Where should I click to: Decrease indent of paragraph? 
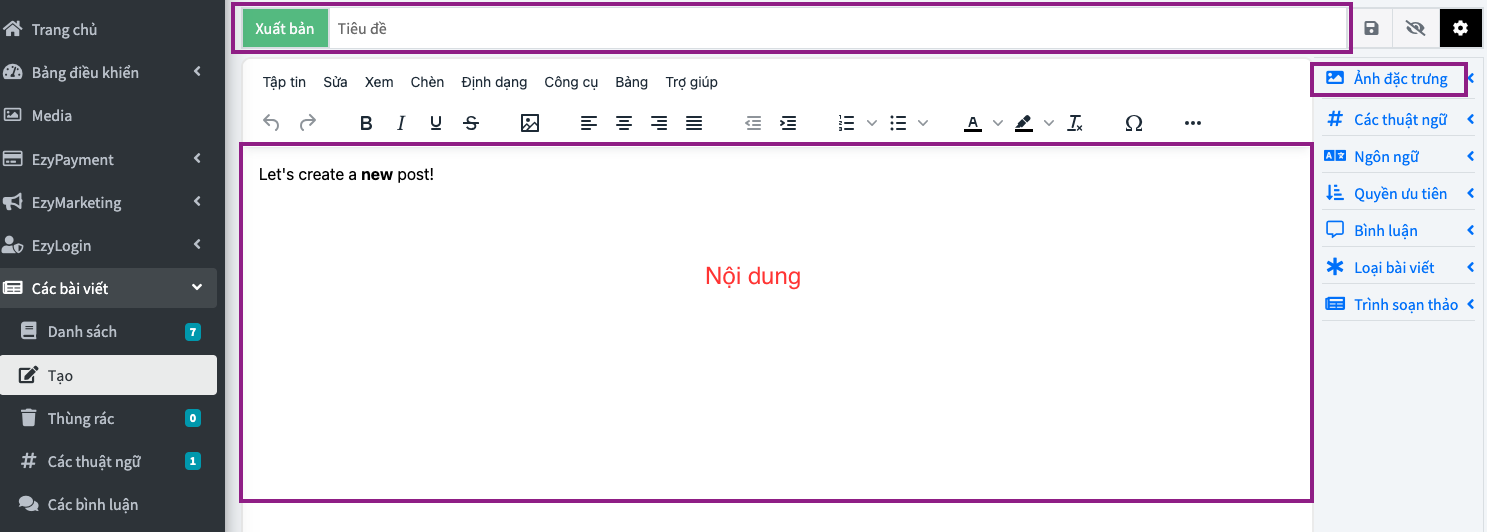(x=753, y=123)
